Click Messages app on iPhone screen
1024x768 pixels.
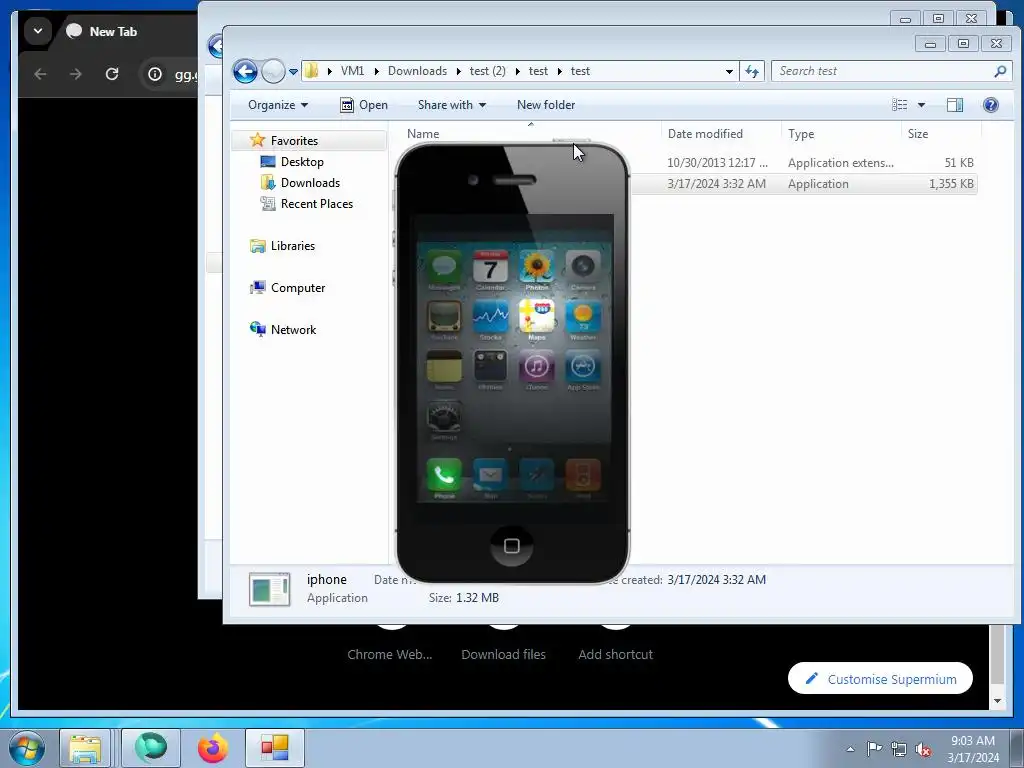[444, 266]
